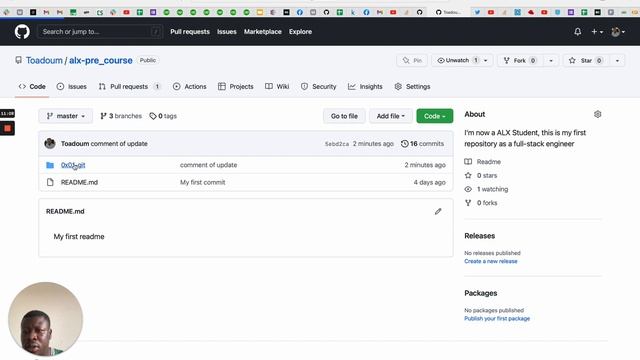Viewport: 640px width, 360px height.
Task: Click Create a new release
Action: click(491, 261)
